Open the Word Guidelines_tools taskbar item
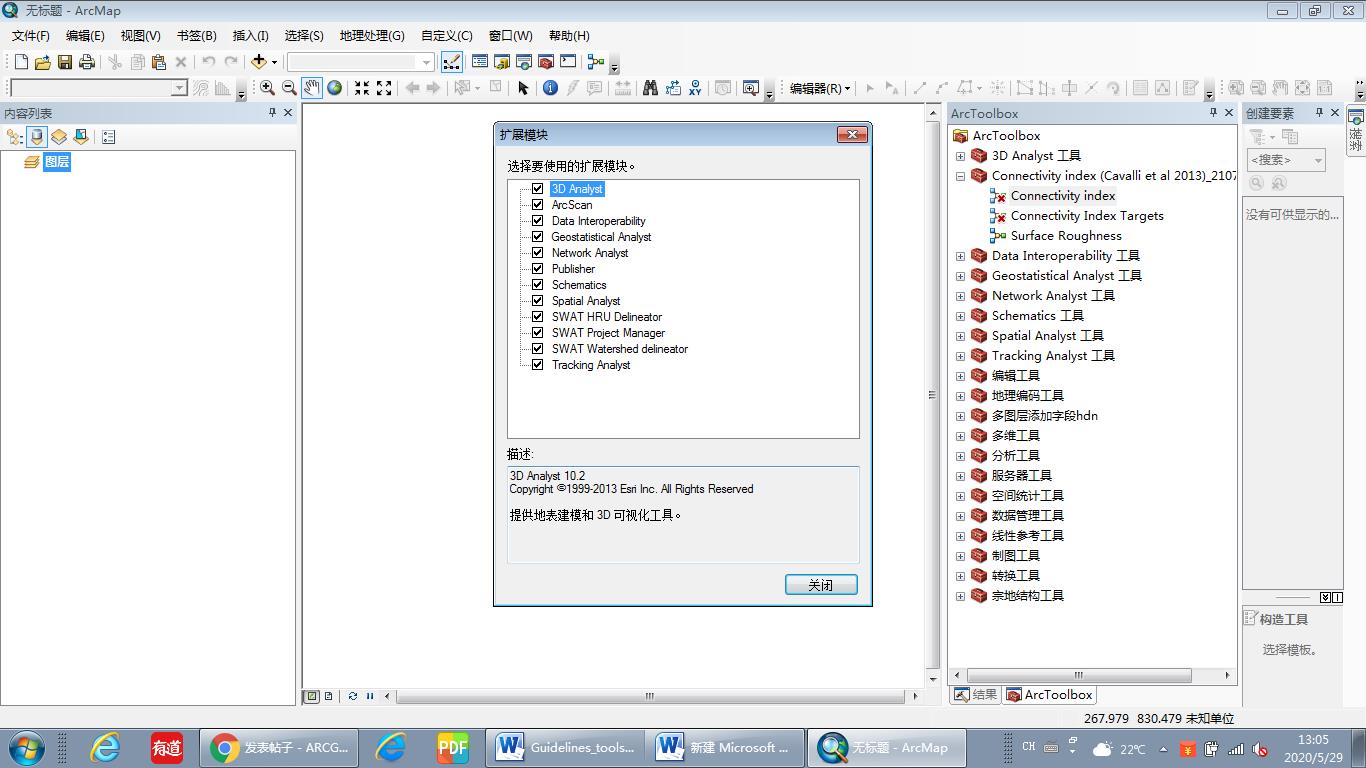Image resolution: width=1366 pixels, height=768 pixels. pyautogui.click(x=567, y=747)
